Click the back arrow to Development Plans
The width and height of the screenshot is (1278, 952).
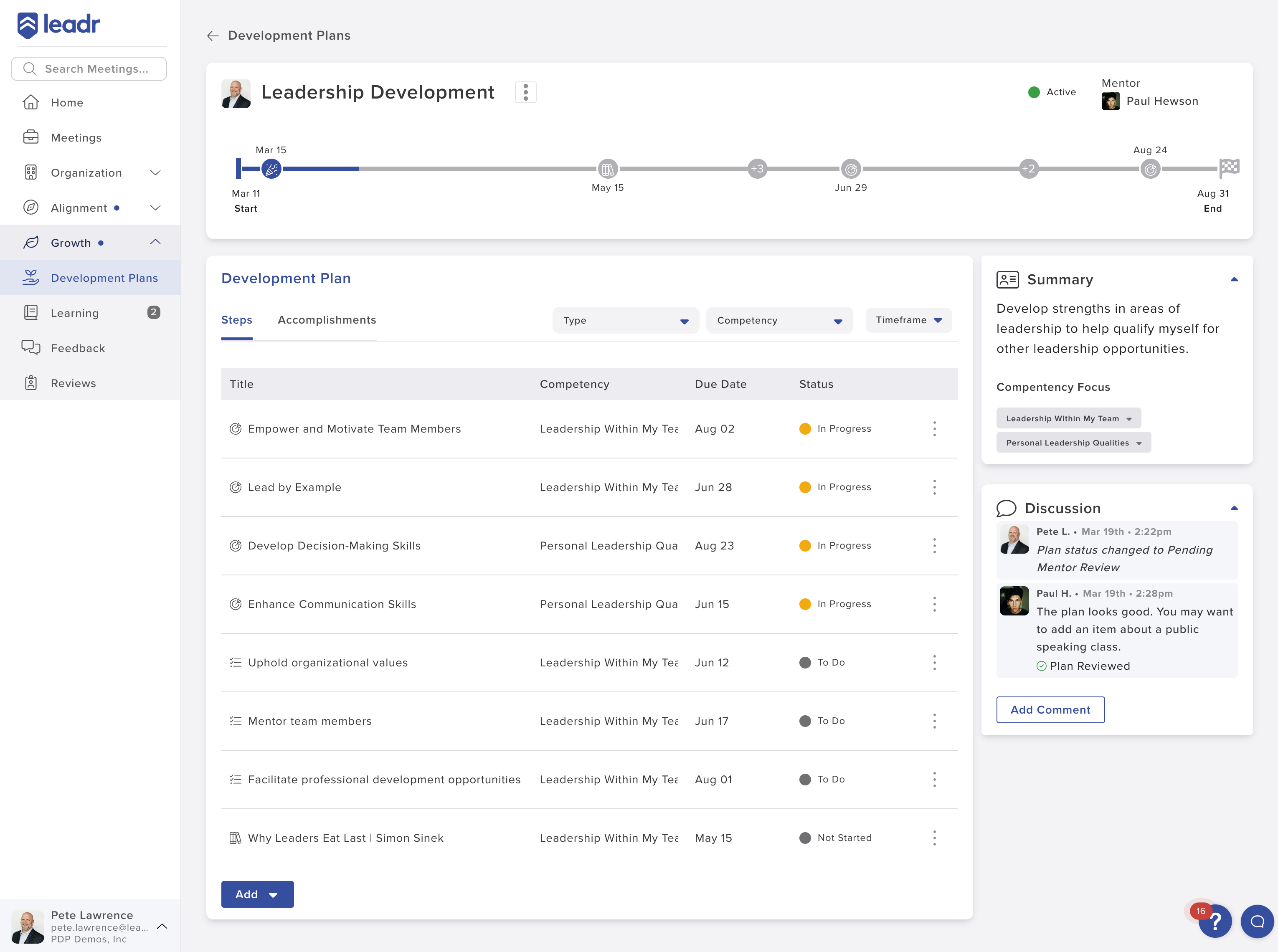[213, 35]
